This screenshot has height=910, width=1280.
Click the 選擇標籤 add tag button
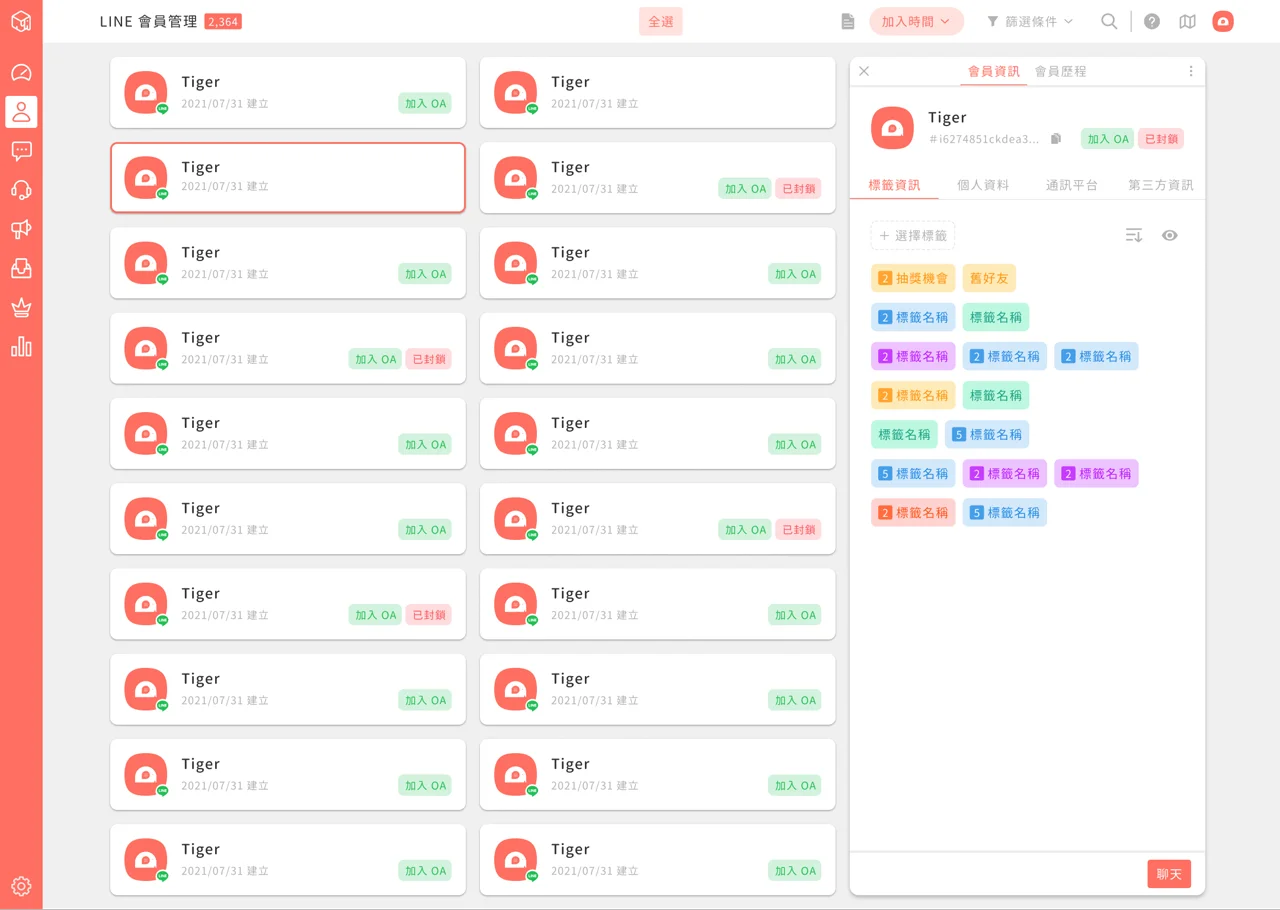(913, 236)
